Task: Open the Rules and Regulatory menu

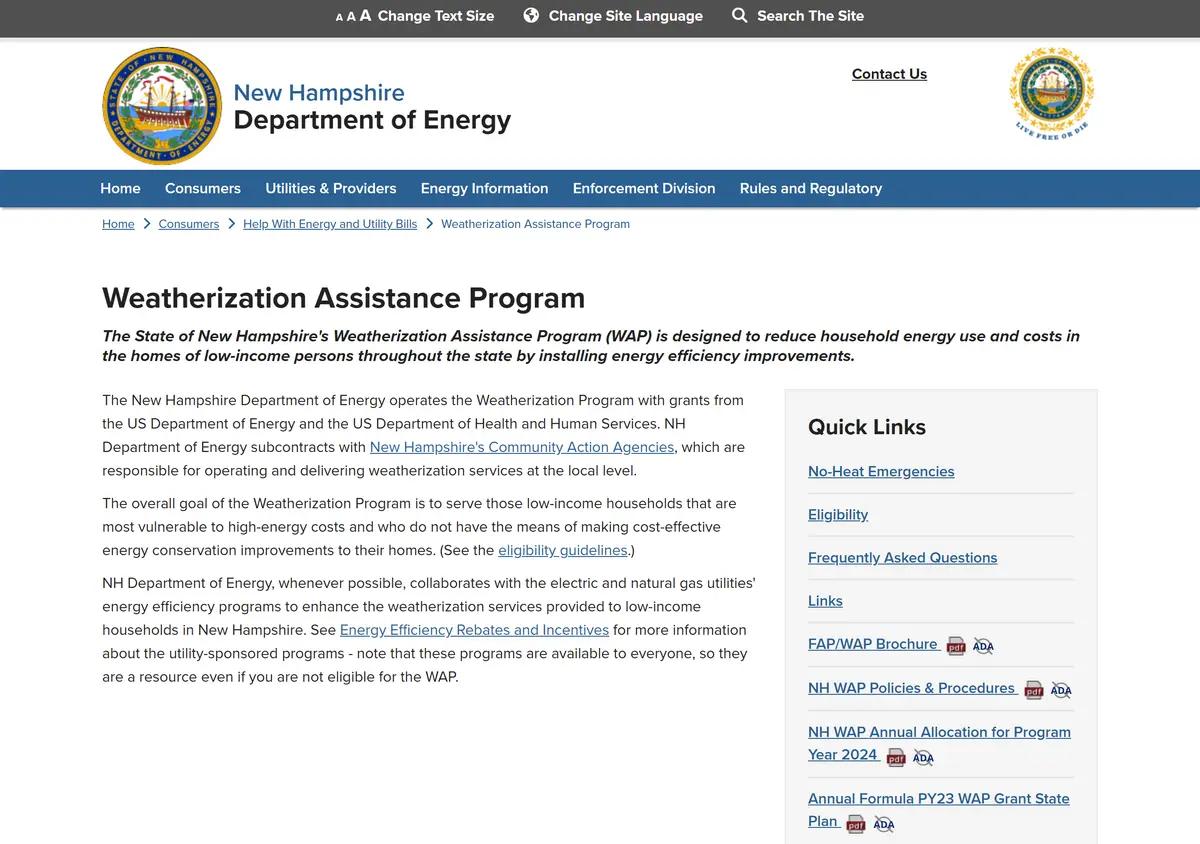Action: [x=811, y=188]
